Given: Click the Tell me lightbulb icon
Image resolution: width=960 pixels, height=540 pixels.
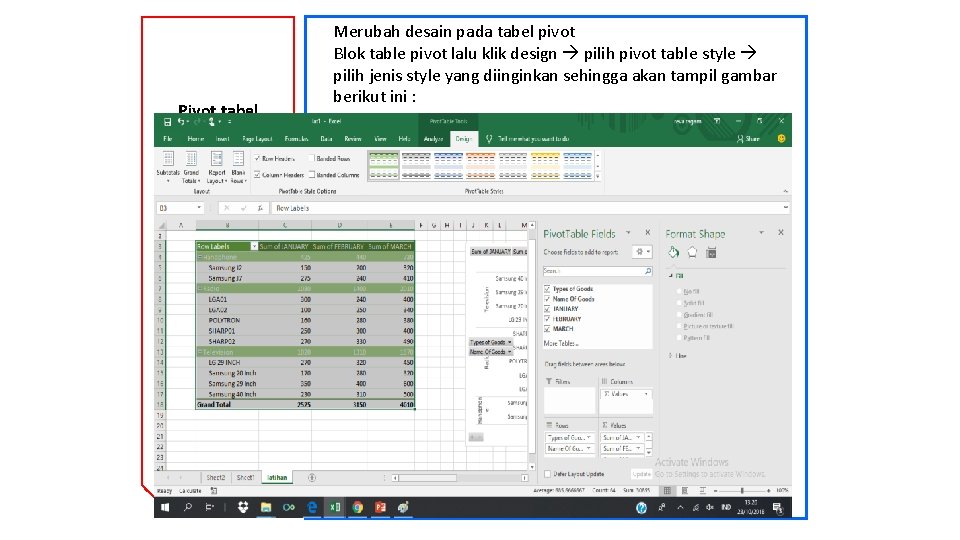Looking at the screenshot, I should tap(489, 139).
